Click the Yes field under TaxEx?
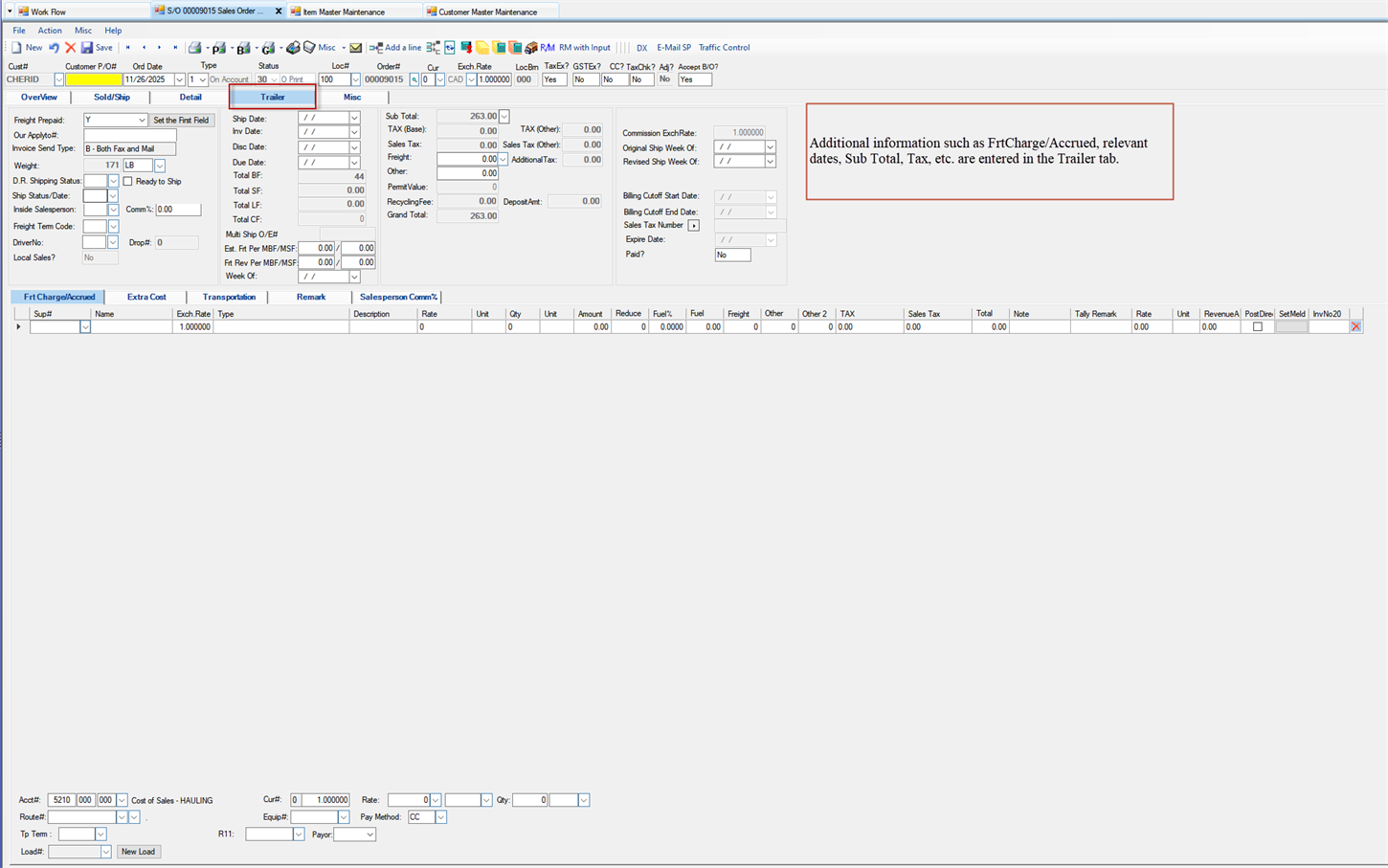This screenshot has height=868, width=1388. click(553, 79)
